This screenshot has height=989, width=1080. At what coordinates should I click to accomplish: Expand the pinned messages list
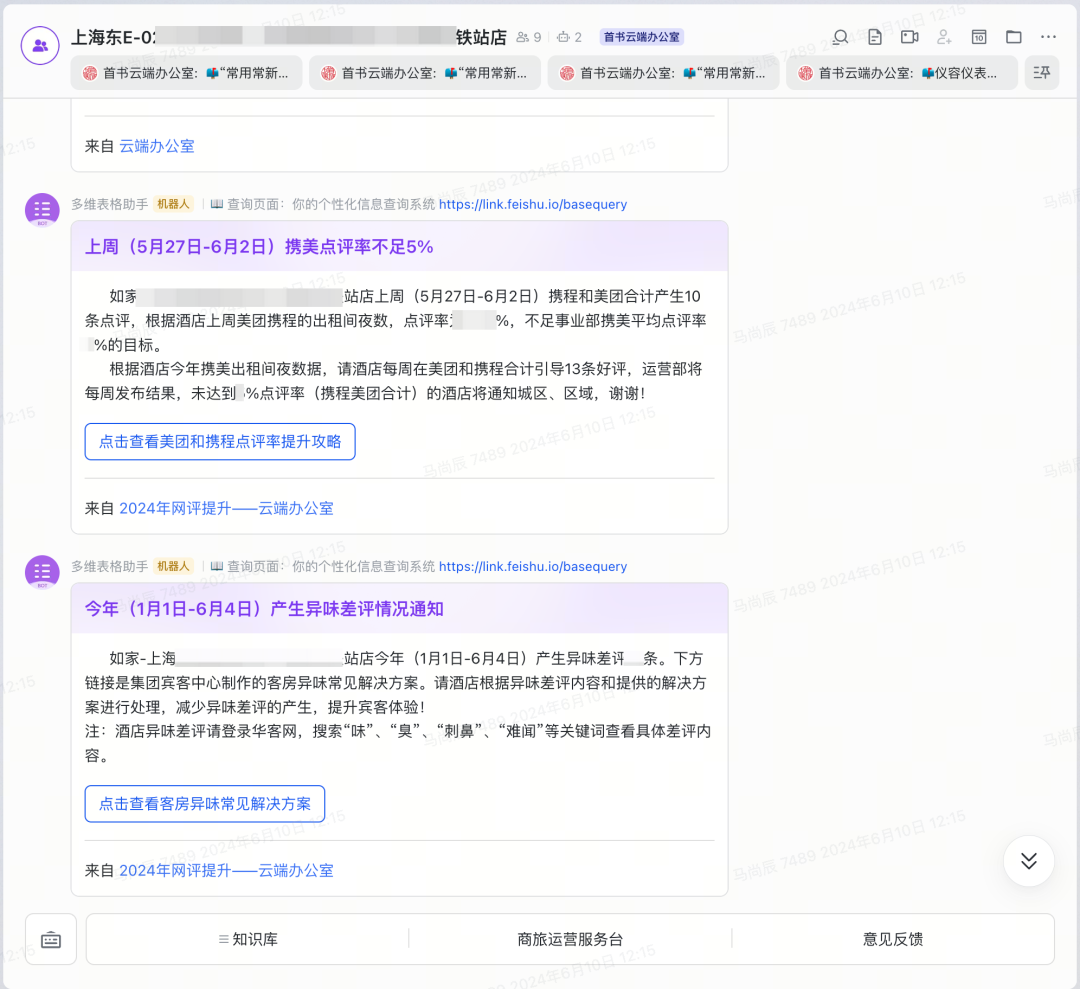coord(1042,73)
